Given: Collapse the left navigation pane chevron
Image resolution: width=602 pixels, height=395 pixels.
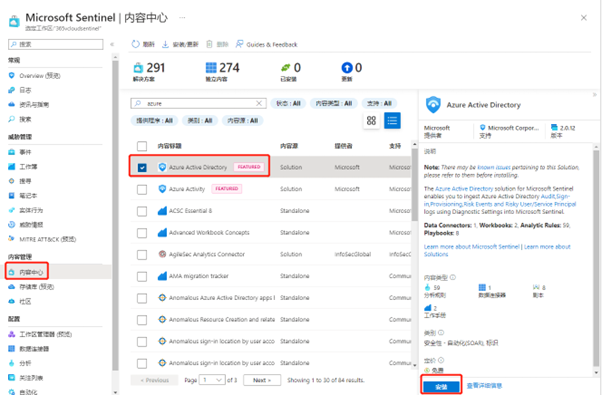Looking at the screenshot, I should coord(112,45).
